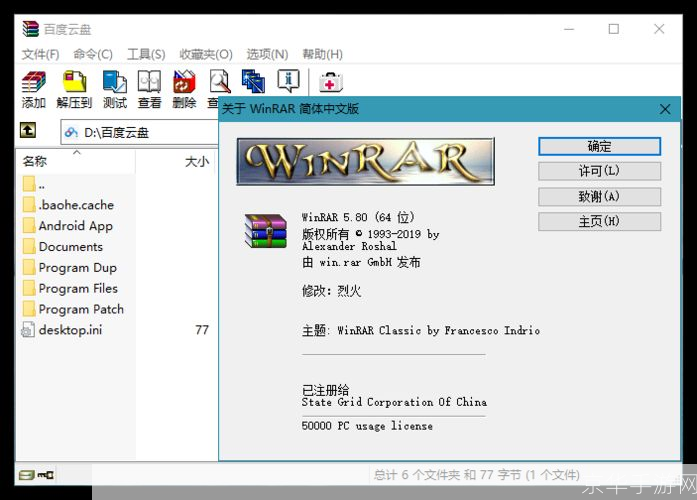Maximize the 百度云盘 WinRAR window

pyautogui.click(x=614, y=29)
